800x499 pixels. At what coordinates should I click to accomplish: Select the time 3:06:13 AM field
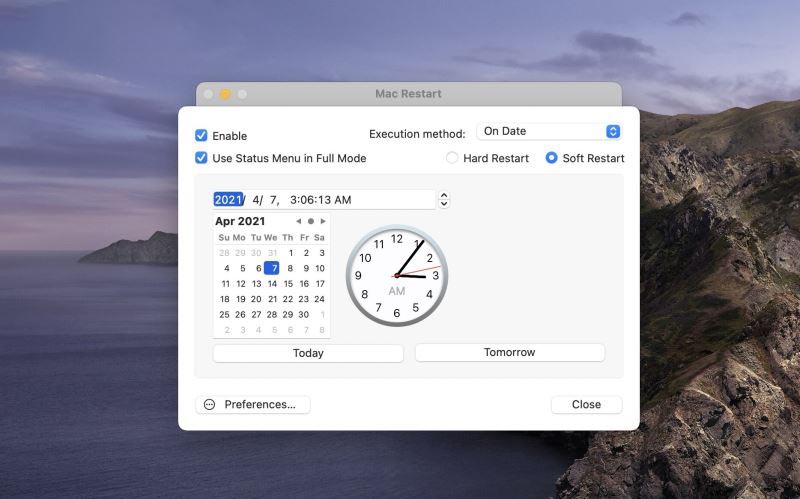(320, 199)
